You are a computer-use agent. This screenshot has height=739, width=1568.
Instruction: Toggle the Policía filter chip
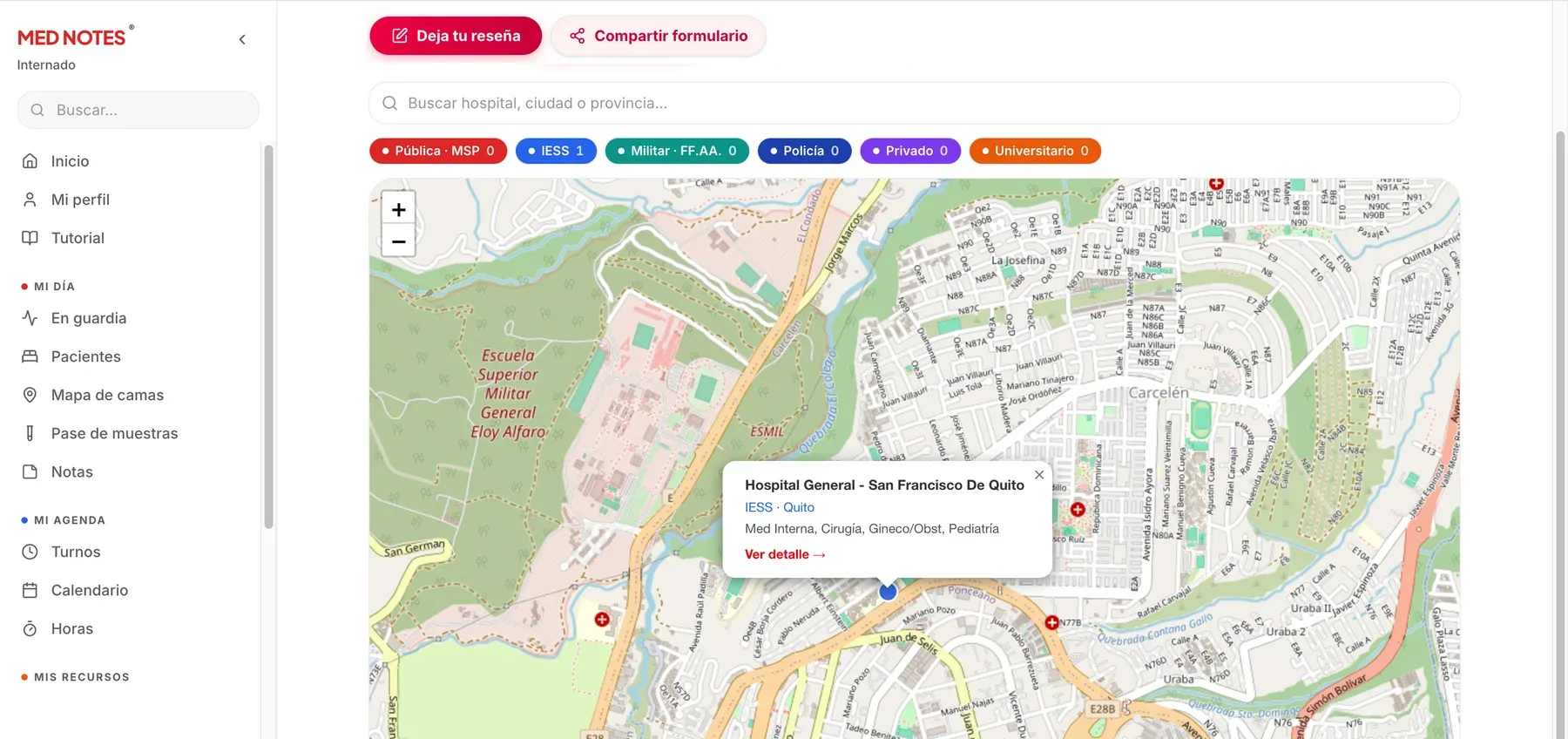tap(804, 151)
